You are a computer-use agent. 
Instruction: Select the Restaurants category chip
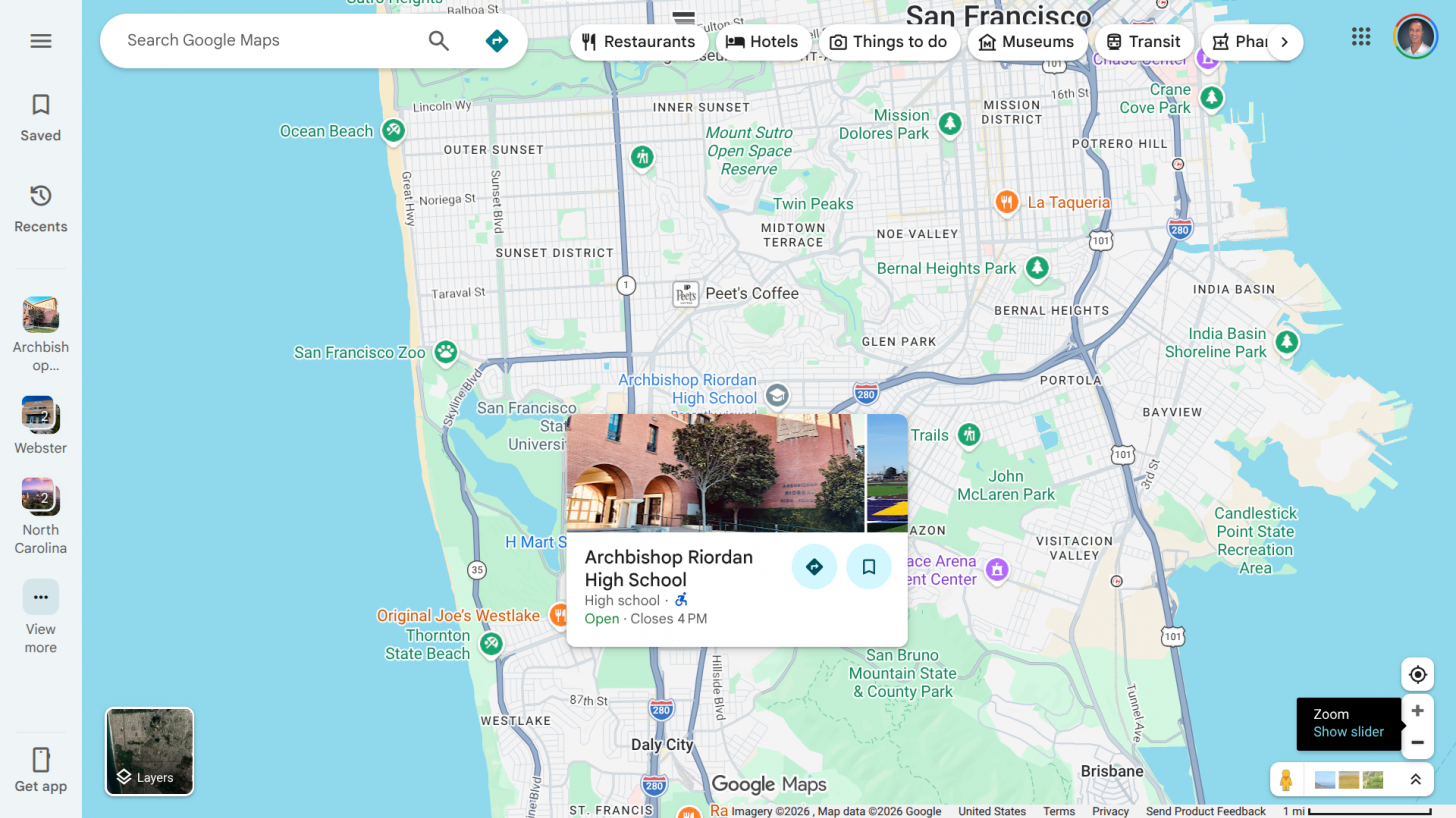click(x=638, y=42)
